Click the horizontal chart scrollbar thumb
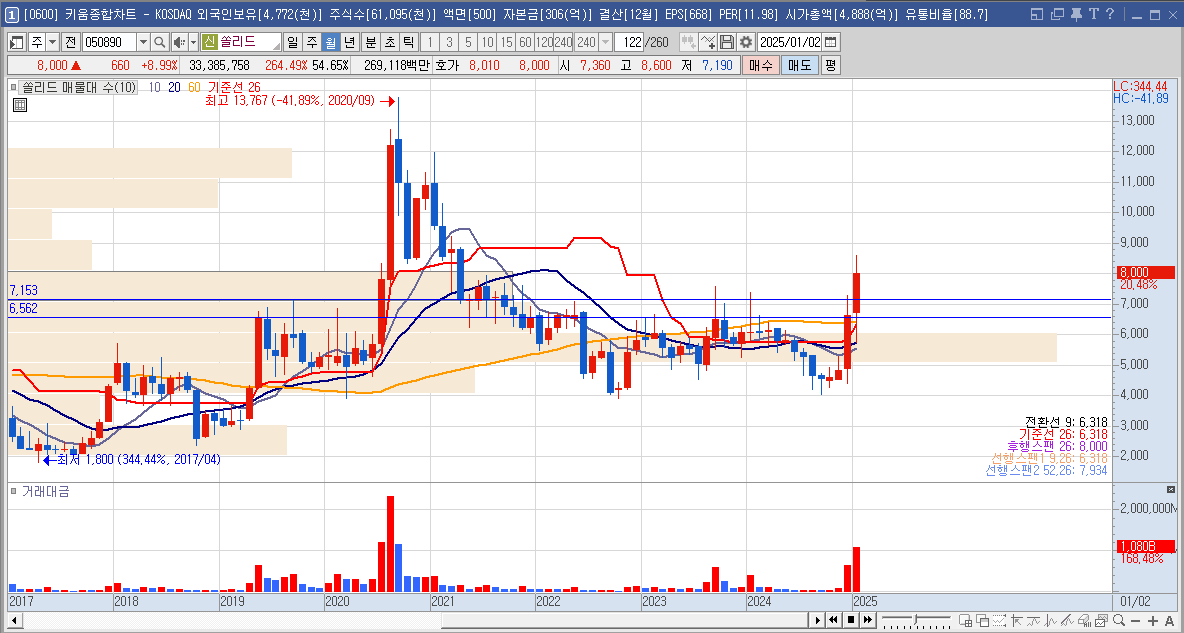The width and height of the screenshot is (1184, 633). tap(623, 620)
